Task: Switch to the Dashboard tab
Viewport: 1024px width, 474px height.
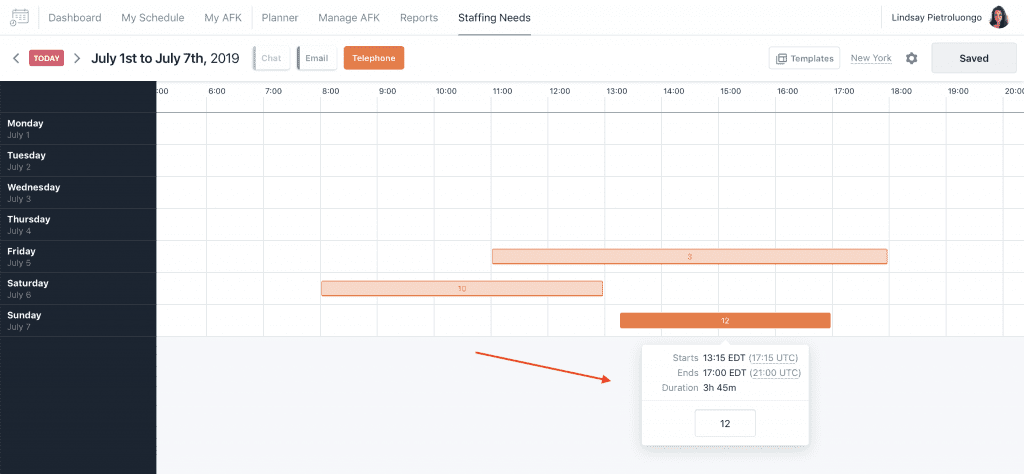Action: (x=75, y=17)
